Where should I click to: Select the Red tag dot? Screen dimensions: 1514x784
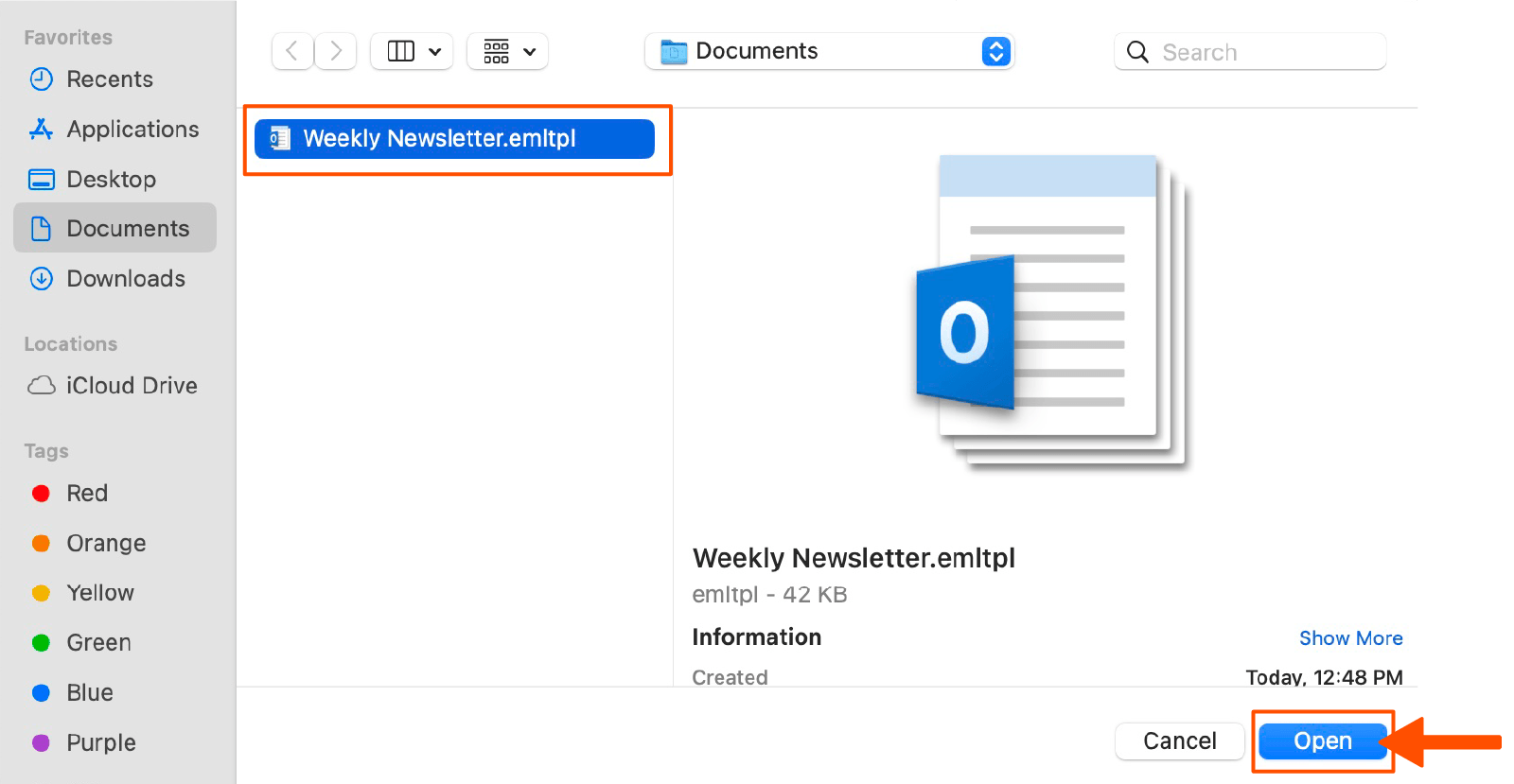pos(41,494)
